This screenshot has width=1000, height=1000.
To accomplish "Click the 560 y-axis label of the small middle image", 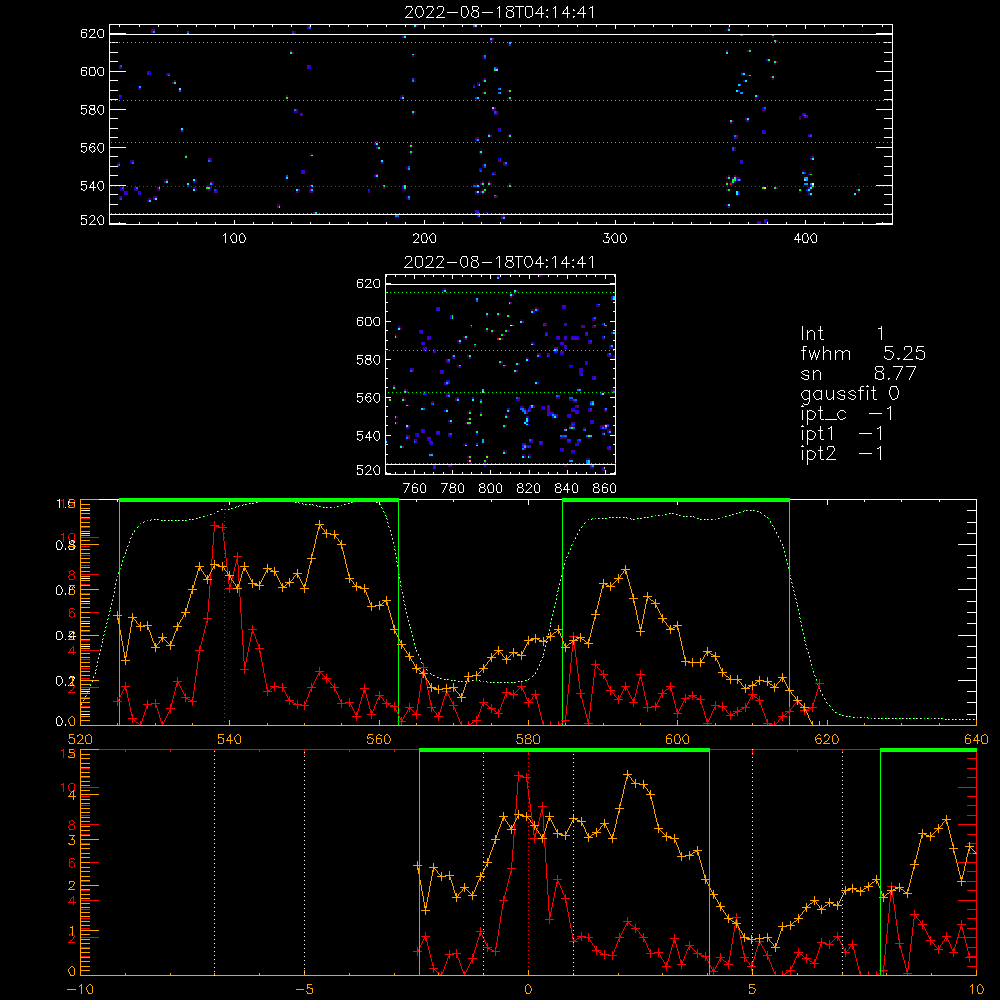I will (x=369, y=398).
